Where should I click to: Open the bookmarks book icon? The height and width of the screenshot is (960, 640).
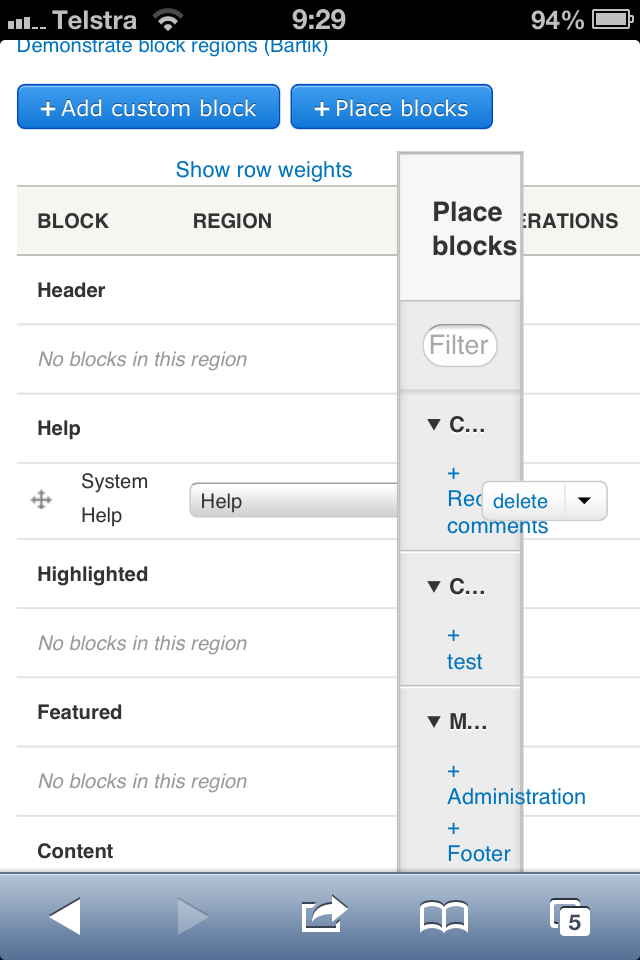pyautogui.click(x=444, y=917)
